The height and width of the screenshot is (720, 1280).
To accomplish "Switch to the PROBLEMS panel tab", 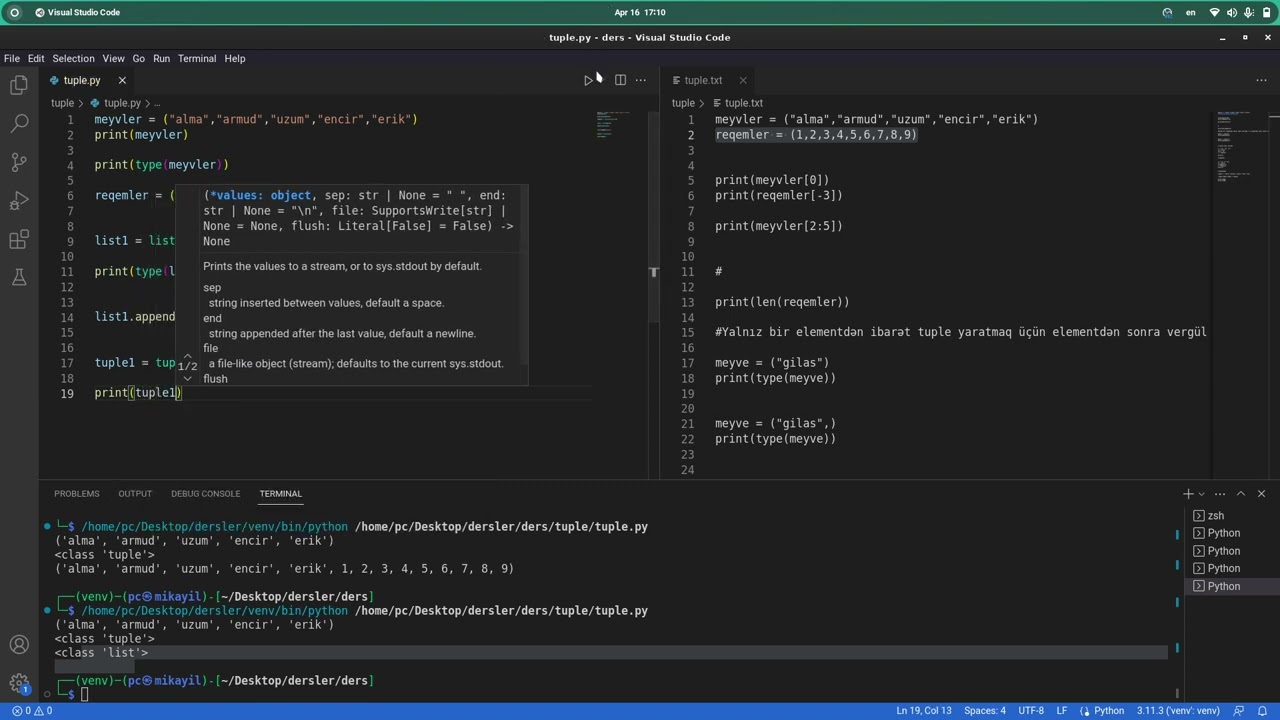I will pyautogui.click(x=77, y=494).
